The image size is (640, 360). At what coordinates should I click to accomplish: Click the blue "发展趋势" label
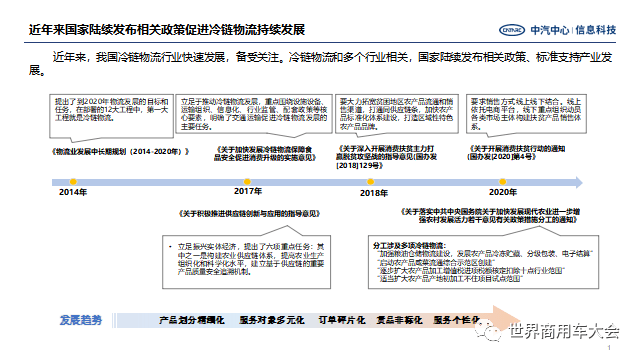81,320
